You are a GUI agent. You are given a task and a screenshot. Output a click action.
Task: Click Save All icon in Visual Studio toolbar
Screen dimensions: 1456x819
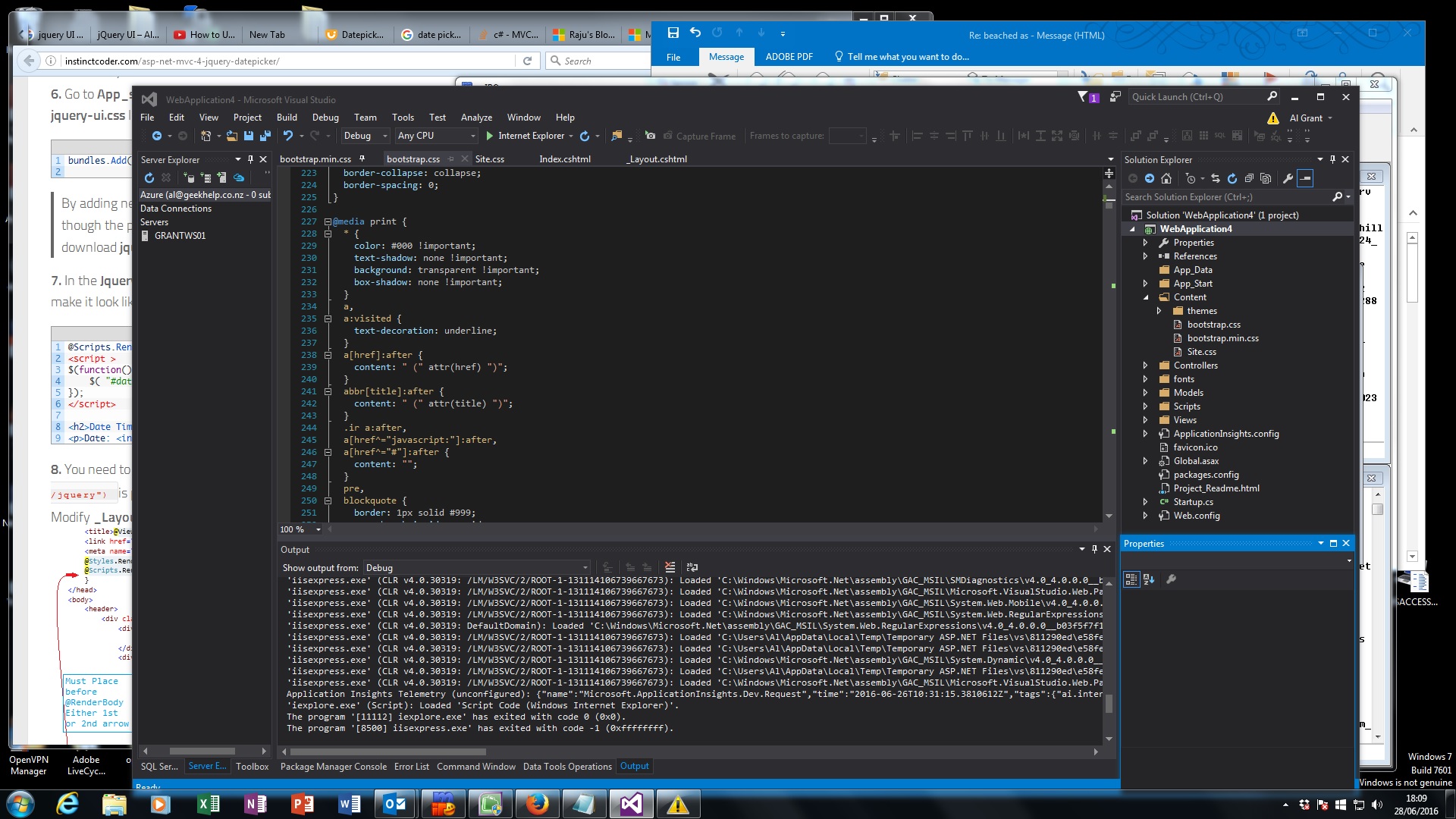tap(265, 136)
